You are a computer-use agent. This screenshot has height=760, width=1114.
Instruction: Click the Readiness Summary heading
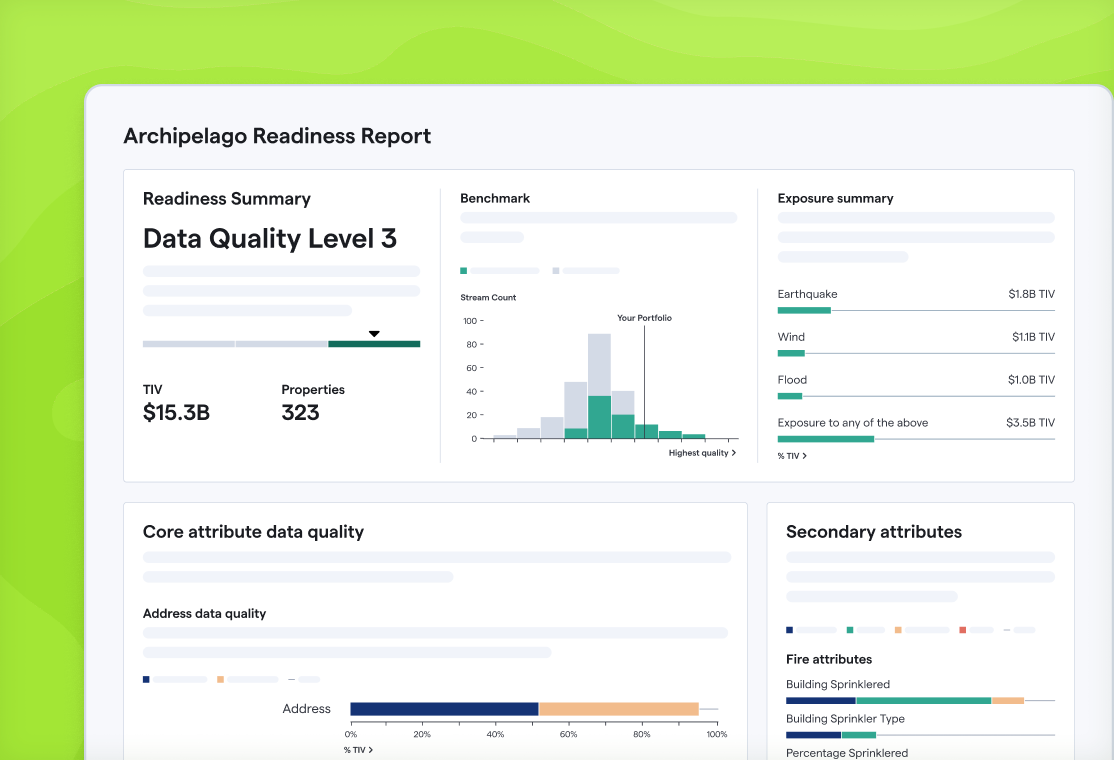point(227,199)
